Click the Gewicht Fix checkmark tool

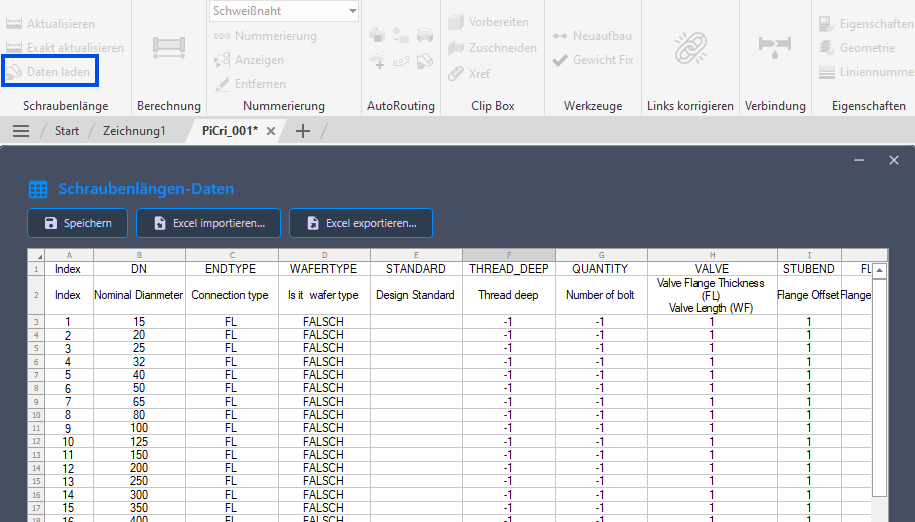(x=593, y=59)
